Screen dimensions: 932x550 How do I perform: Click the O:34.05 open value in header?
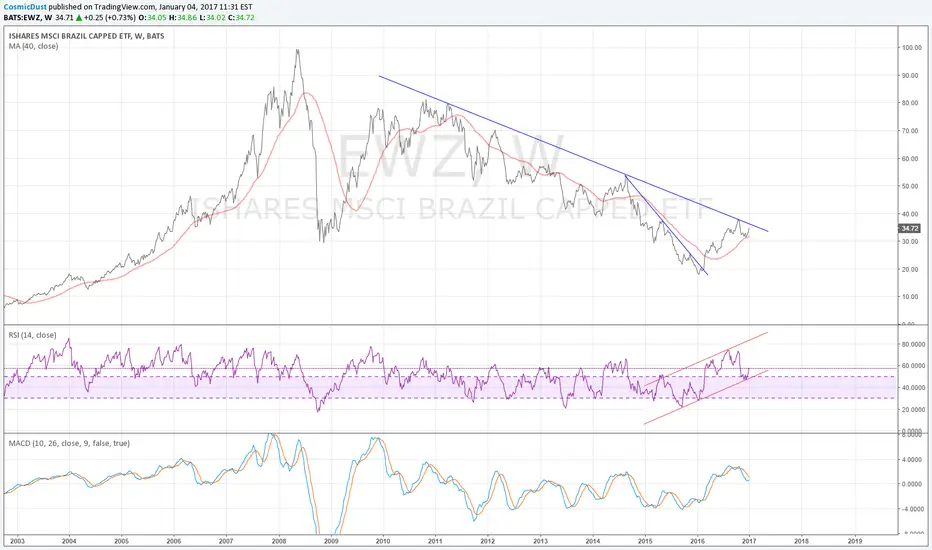pyautogui.click(x=153, y=18)
